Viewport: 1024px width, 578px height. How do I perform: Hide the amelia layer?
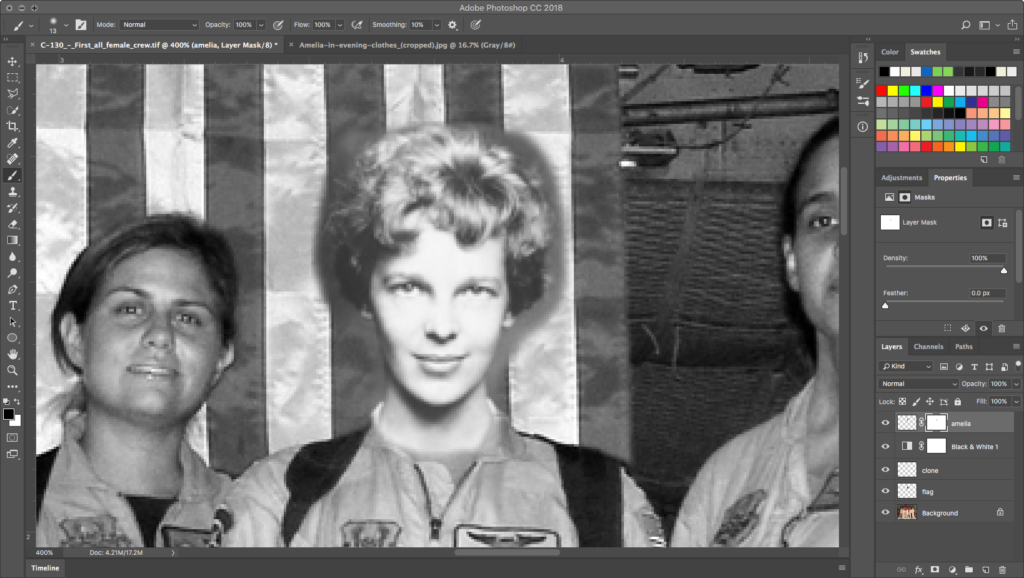click(885, 423)
